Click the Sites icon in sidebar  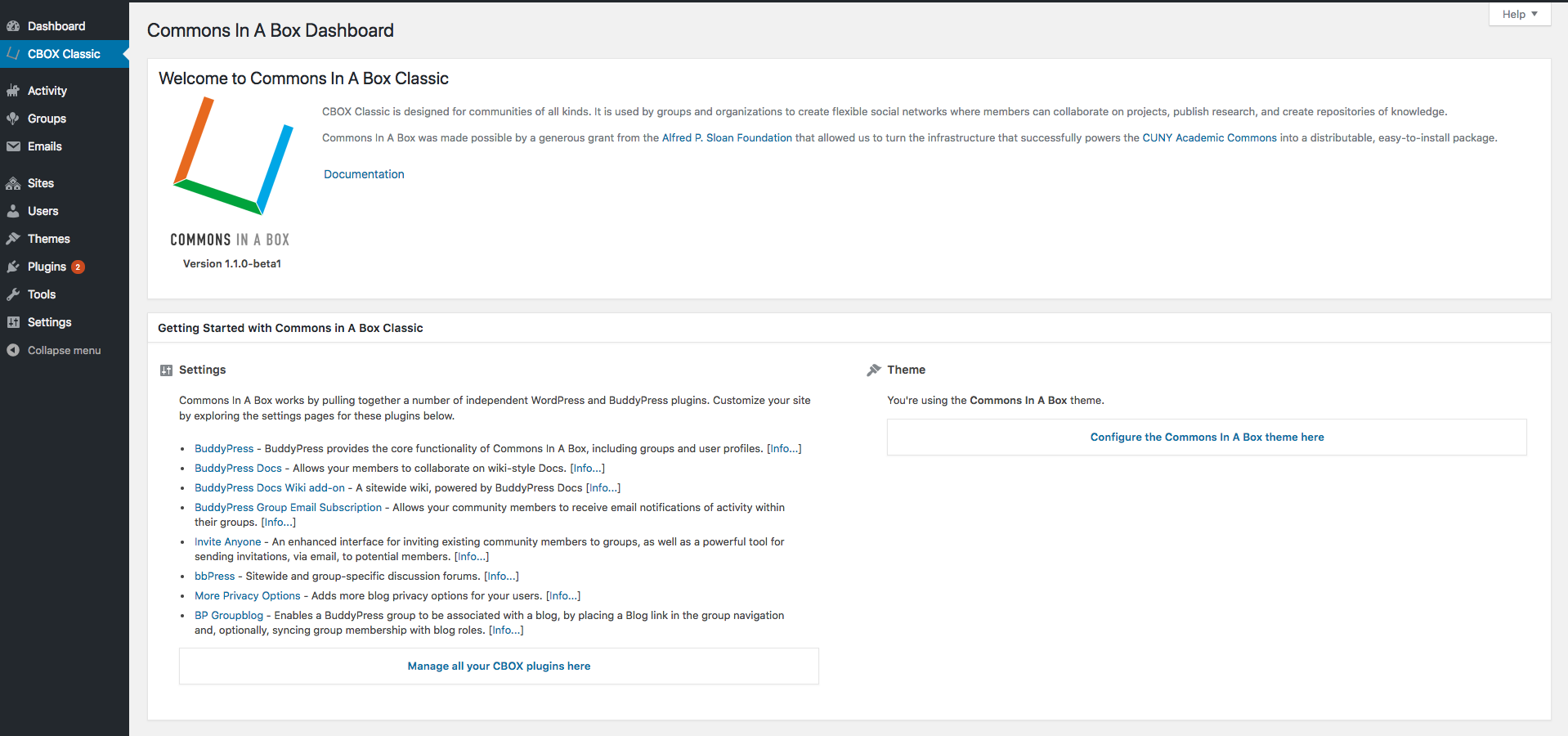[13, 183]
